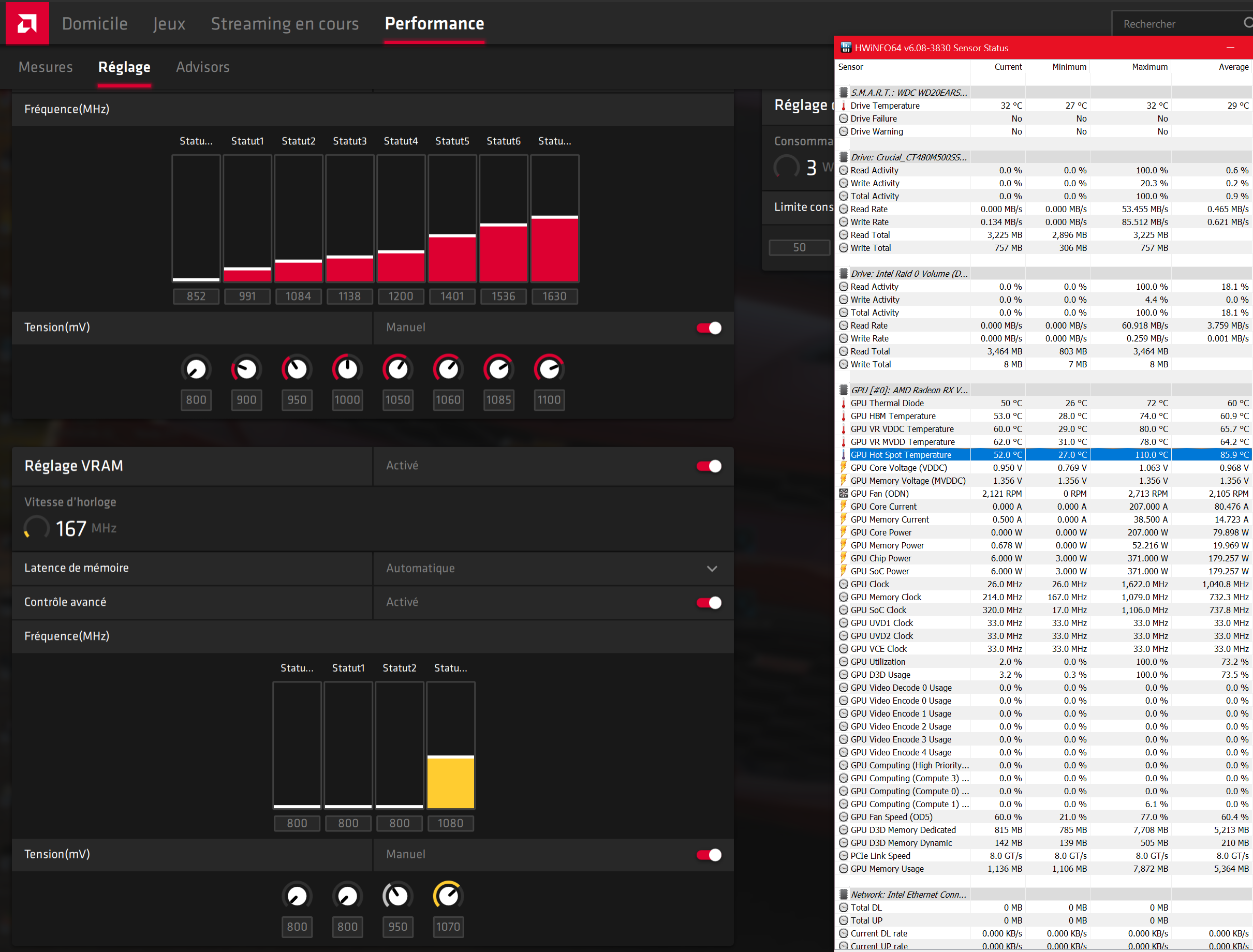Open the Jeux menu tab
The height and width of the screenshot is (952, 1253).
click(169, 23)
